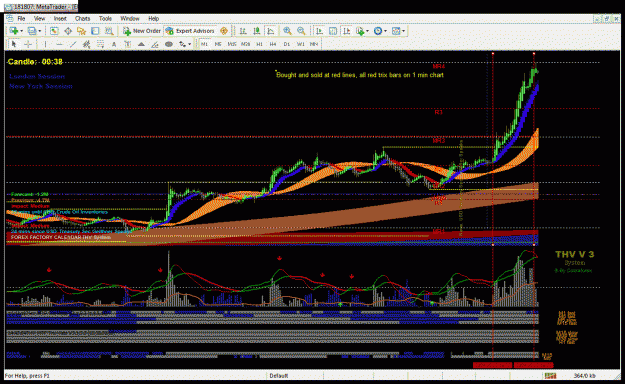Switch to M5 timeframe
The height and width of the screenshot is (384, 625).
[x=218, y=44]
